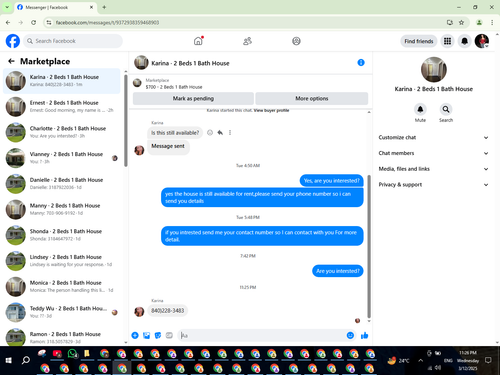Click Karina's phone number message 840)228-3483
This screenshot has height=375, width=500.
(x=168, y=310)
